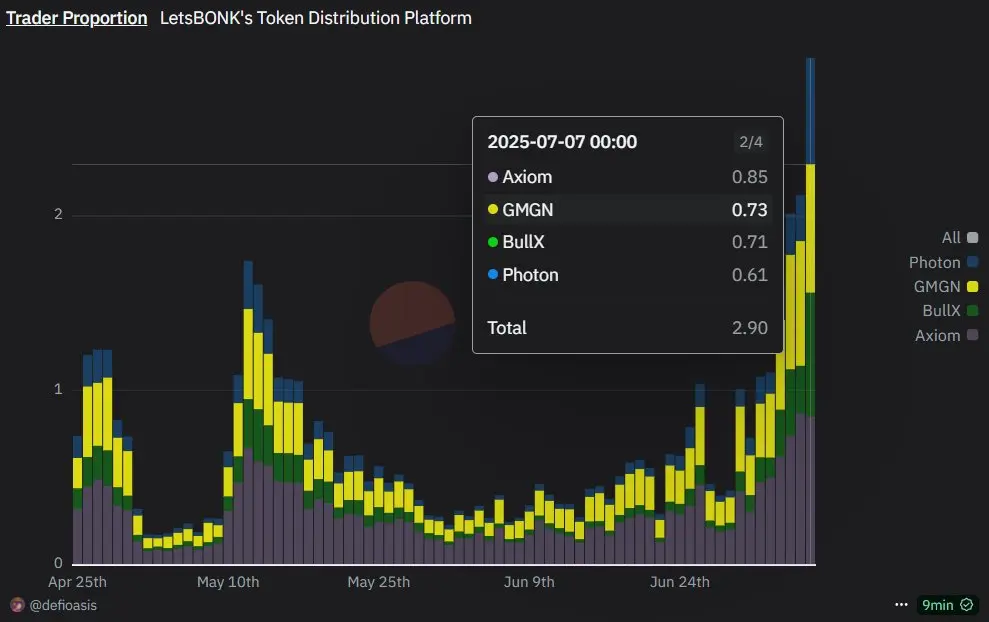Click the y-axis label 1
The height and width of the screenshot is (622, 989).
point(58,389)
